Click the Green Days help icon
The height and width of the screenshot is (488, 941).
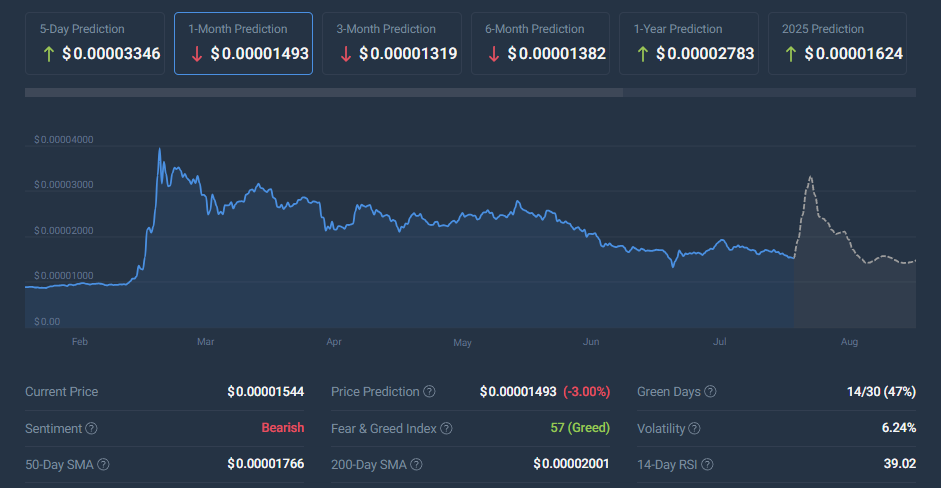(x=710, y=391)
